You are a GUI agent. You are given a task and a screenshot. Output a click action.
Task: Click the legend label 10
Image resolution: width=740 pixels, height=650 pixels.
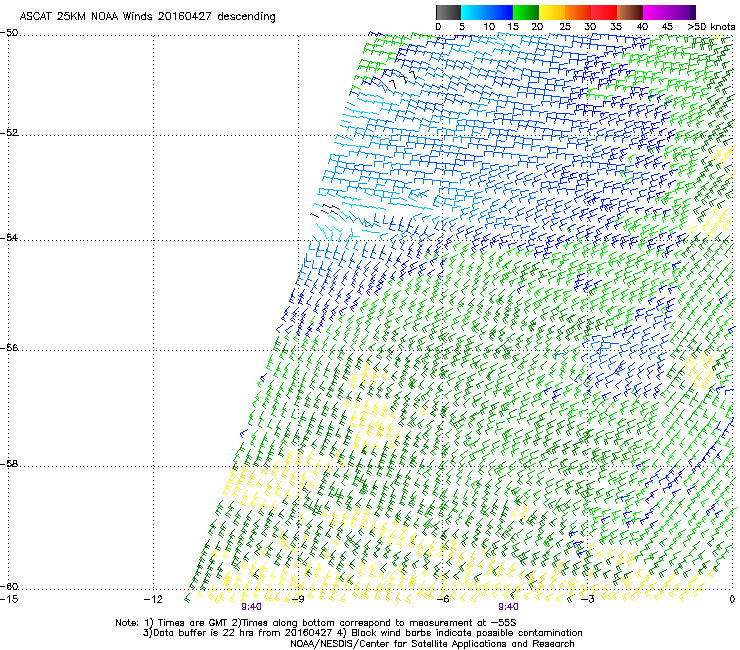pyautogui.click(x=489, y=27)
